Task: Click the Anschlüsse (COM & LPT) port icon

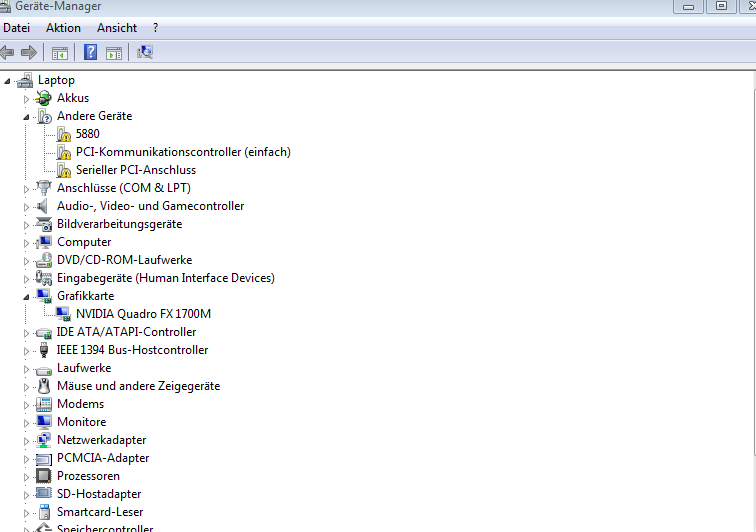Action: [x=44, y=188]
